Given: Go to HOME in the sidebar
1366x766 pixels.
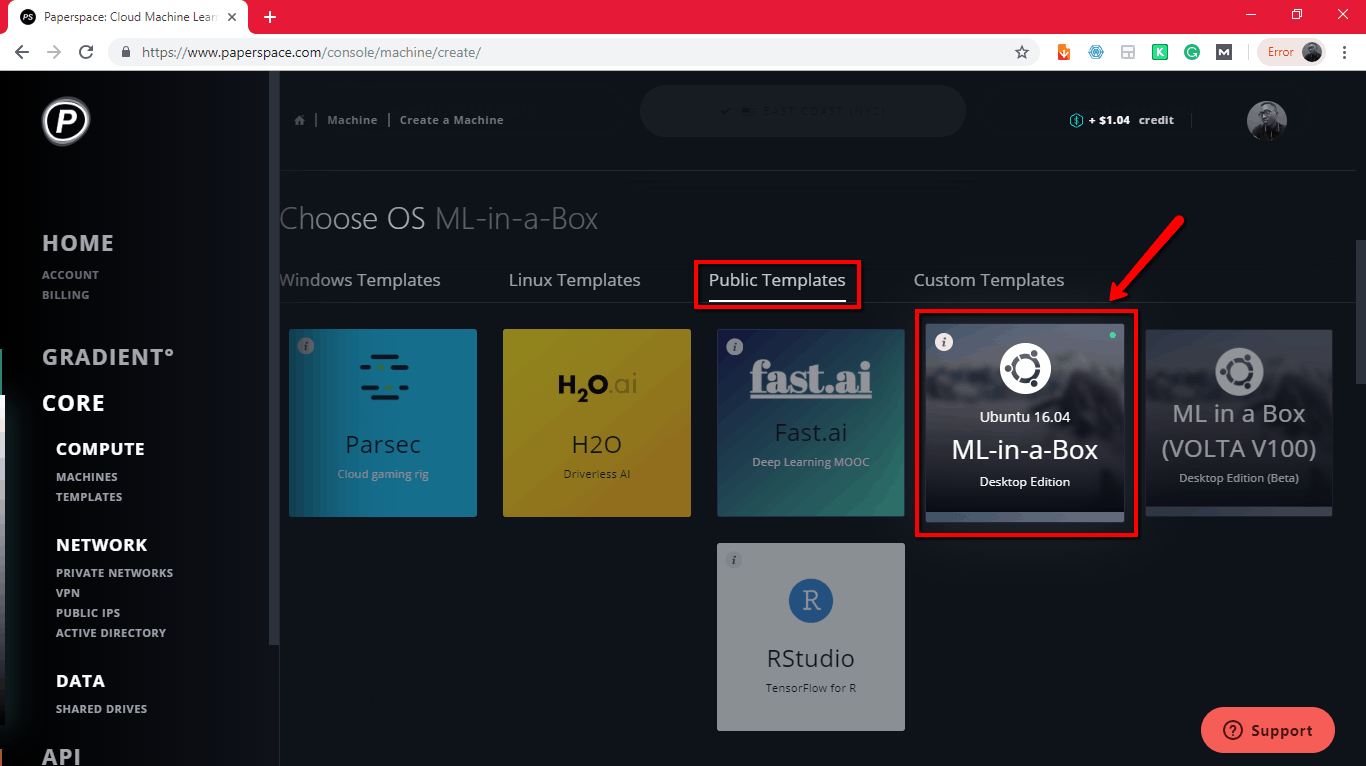Looking at the screenshot, I should (78, 243).
